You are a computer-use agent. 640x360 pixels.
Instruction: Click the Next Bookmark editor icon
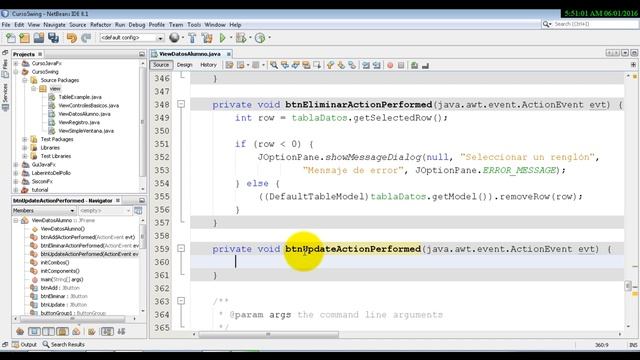click(x=341, y=65)
